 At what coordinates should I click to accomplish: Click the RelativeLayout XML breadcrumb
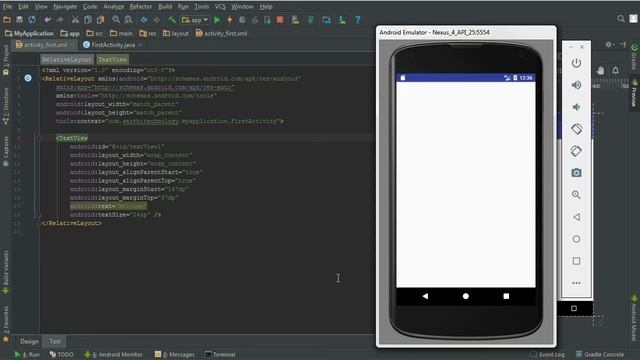(x=67, y=60)
